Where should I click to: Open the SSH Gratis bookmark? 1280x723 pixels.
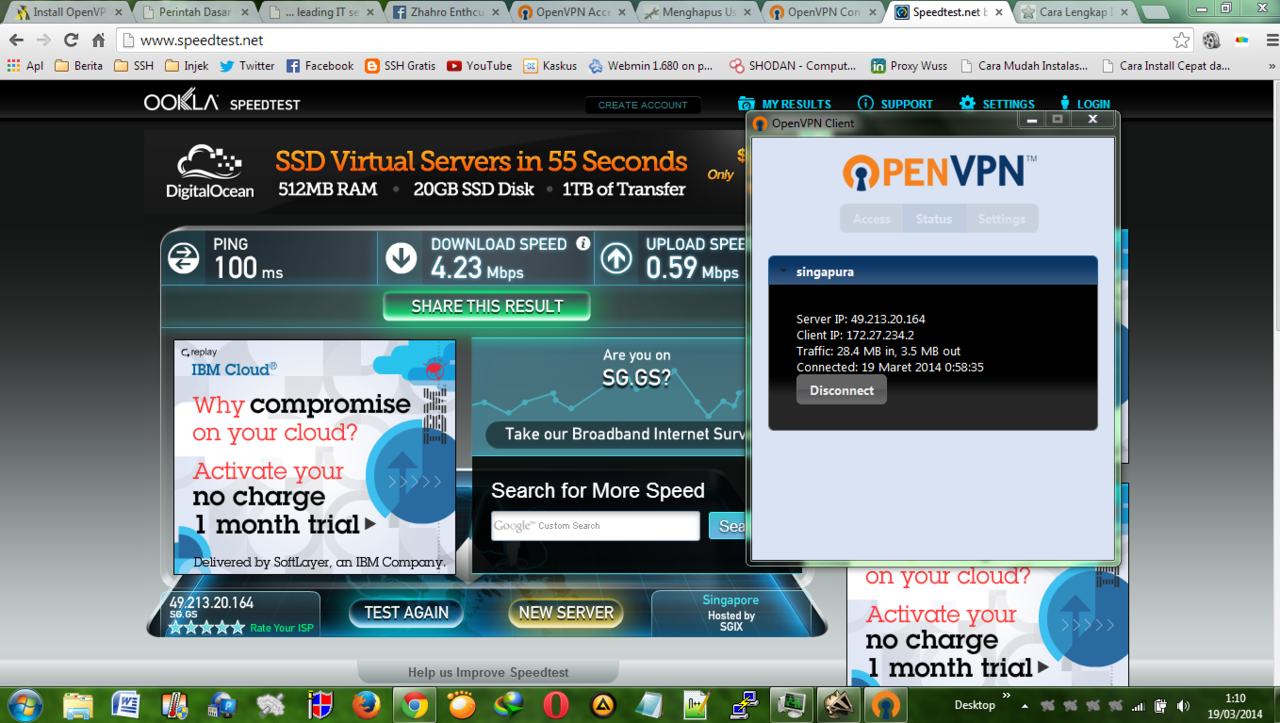pos(400,66)
